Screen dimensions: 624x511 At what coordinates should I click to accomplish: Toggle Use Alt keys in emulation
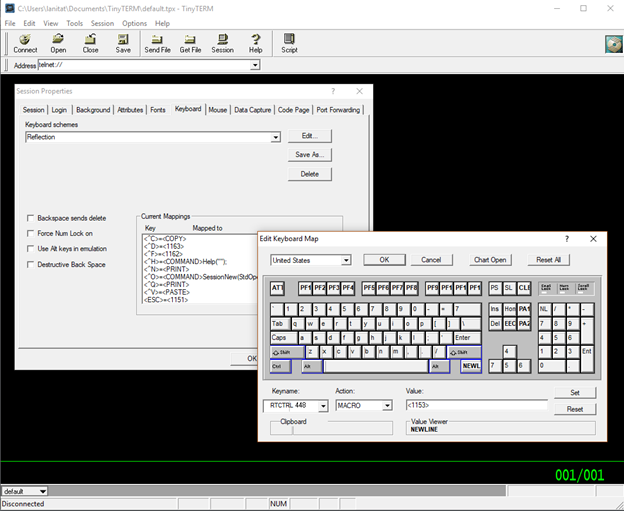(30, 249)
